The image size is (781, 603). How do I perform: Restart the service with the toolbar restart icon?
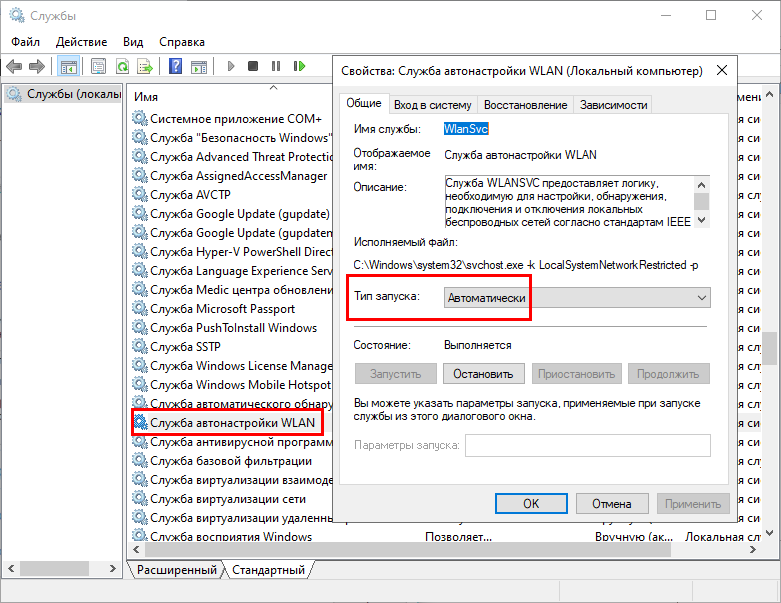point(299,66)
